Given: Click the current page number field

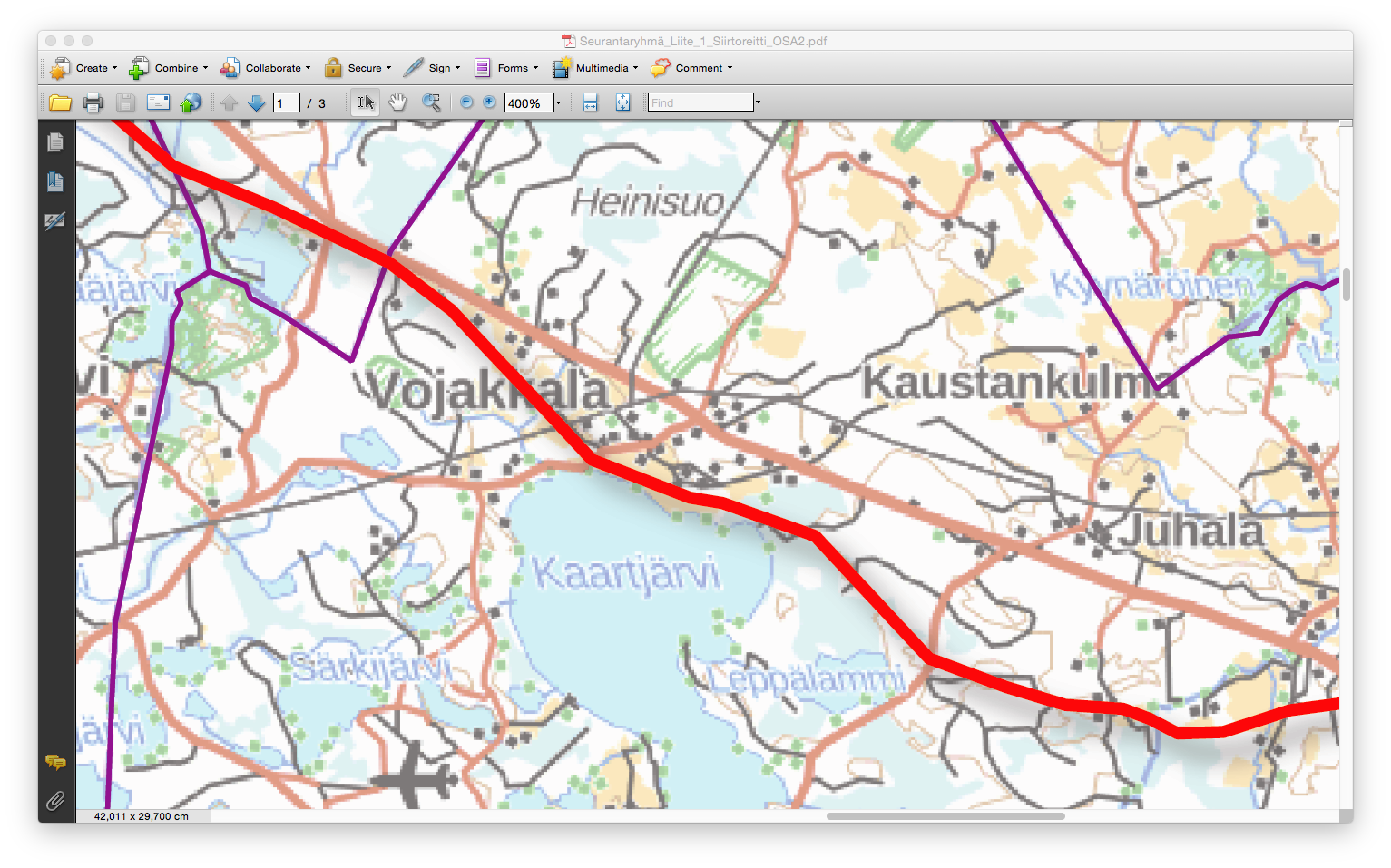Looking at the screenshot, I should coord(286,103).
